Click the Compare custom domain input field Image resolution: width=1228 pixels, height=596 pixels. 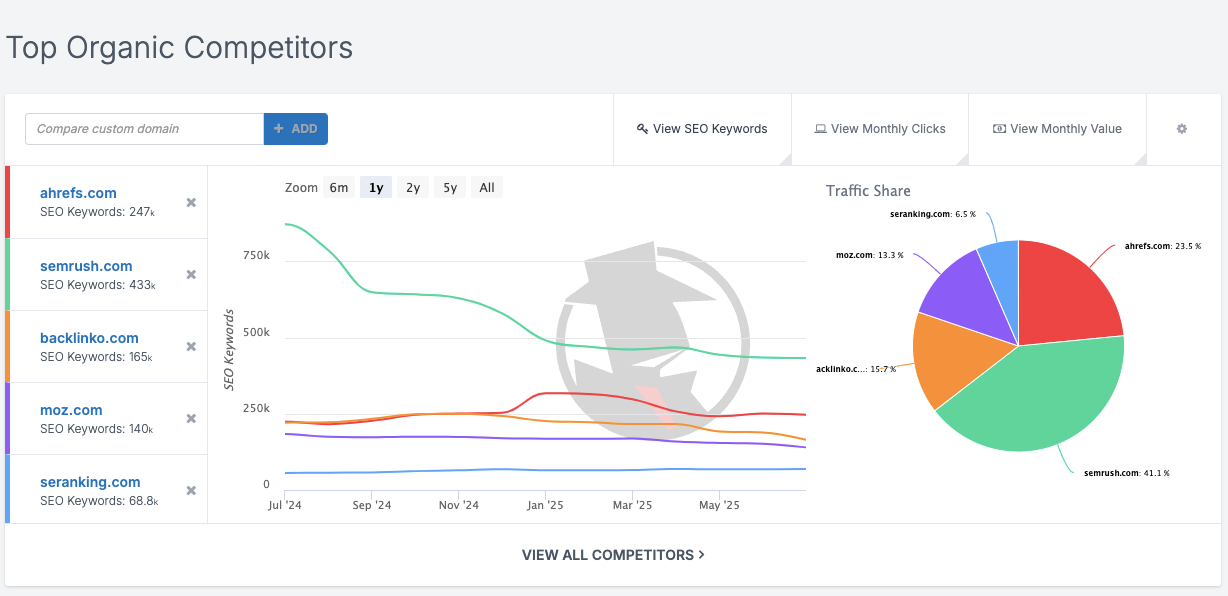pyautogui.click(x=143, y=128)
